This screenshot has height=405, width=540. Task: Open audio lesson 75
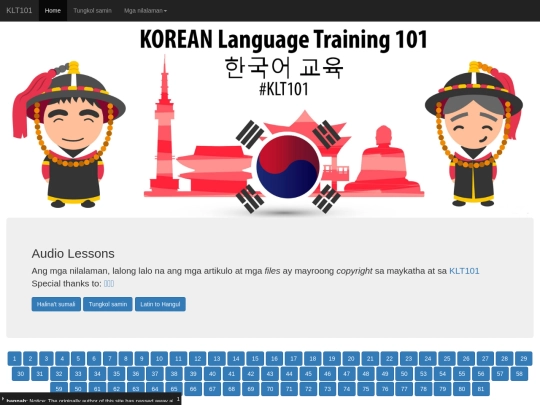click(x=366, y=389)
